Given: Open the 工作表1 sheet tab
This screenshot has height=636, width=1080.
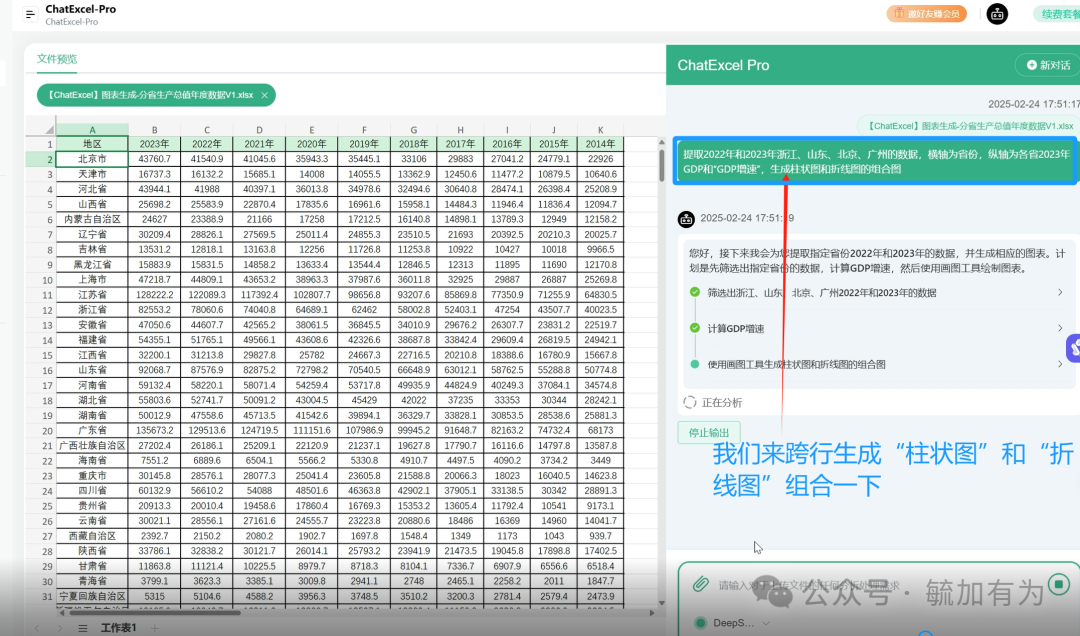Looking at the screenshot, I should [118, 628].
